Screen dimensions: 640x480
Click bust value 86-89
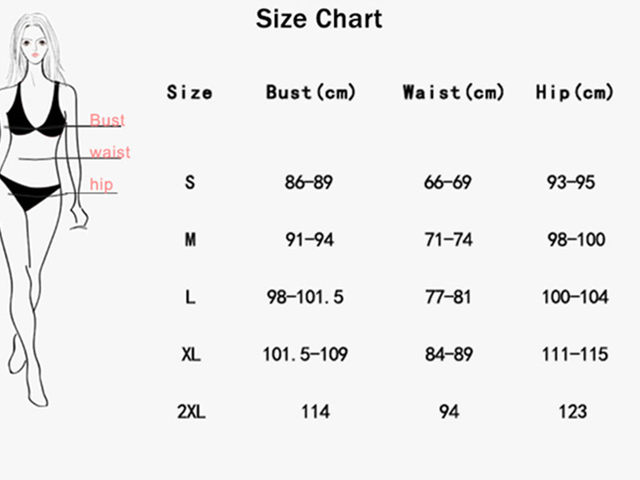[309, 183]
